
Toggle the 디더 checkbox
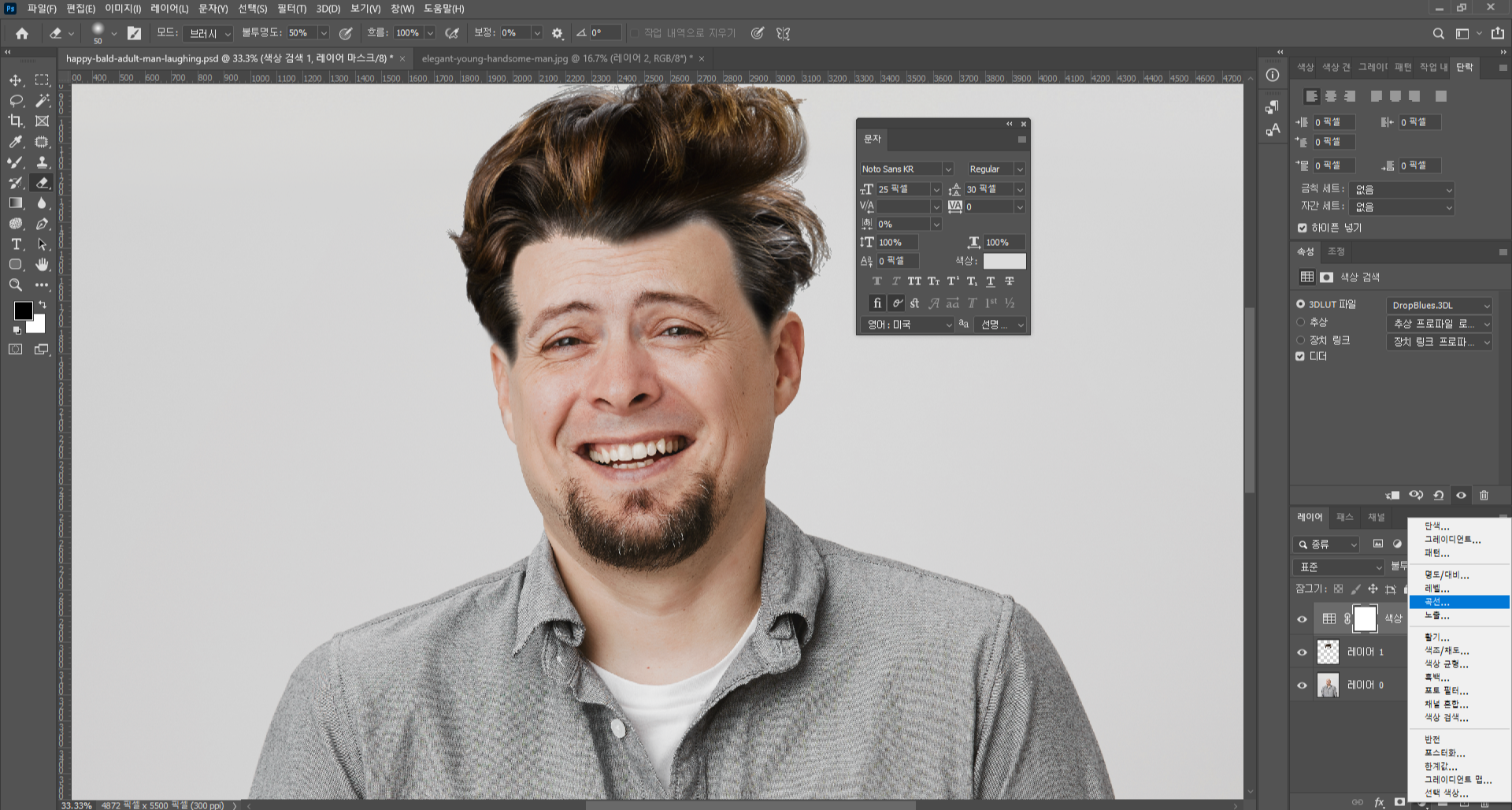1300,356
